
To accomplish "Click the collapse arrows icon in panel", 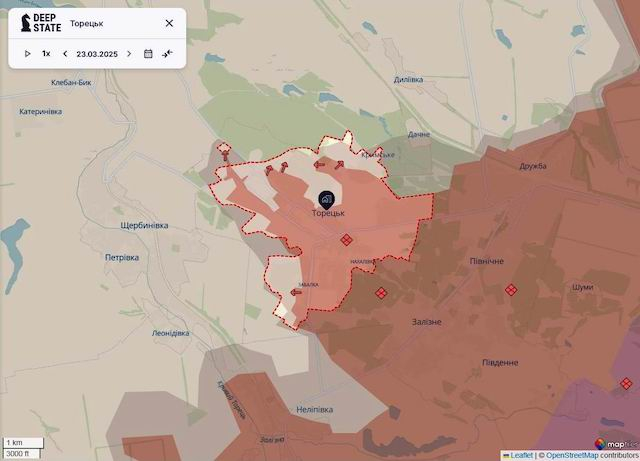I will point(167,53).
